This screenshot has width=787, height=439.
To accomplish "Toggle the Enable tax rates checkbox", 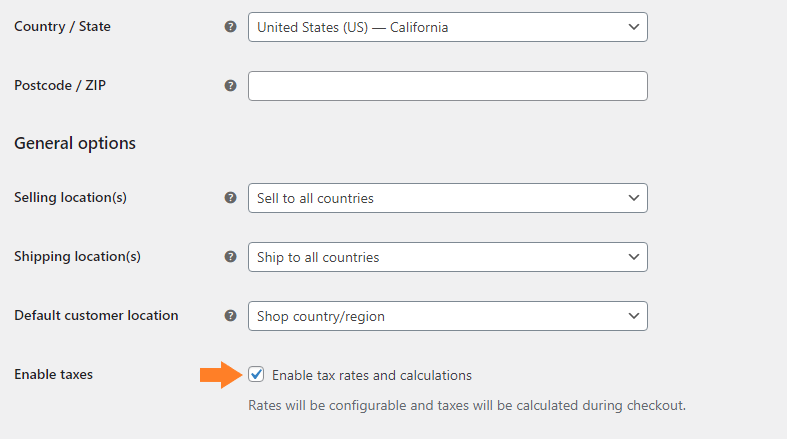I will tap(256, 375).
